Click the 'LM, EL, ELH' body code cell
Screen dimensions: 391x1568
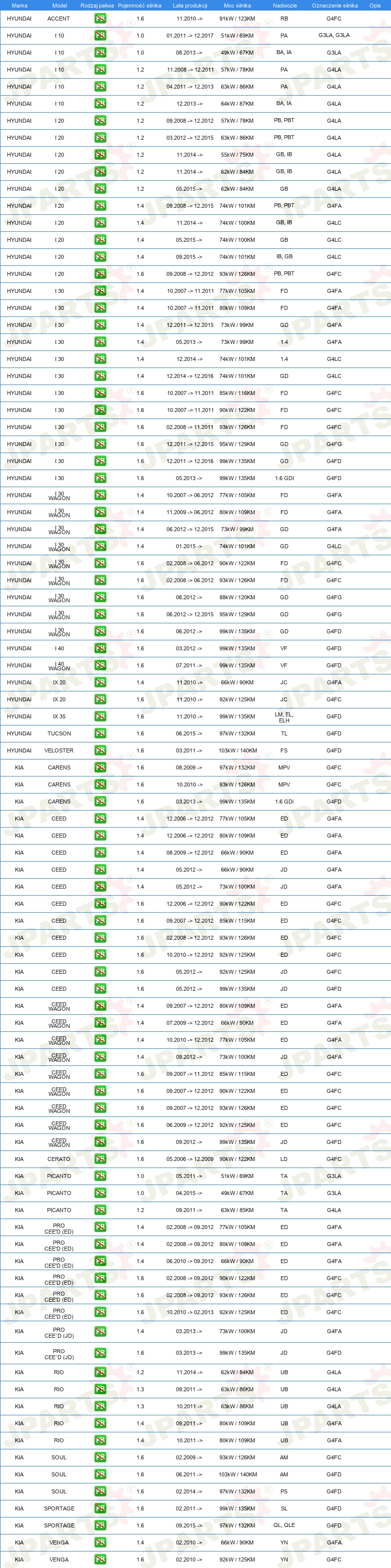(284, 717)
